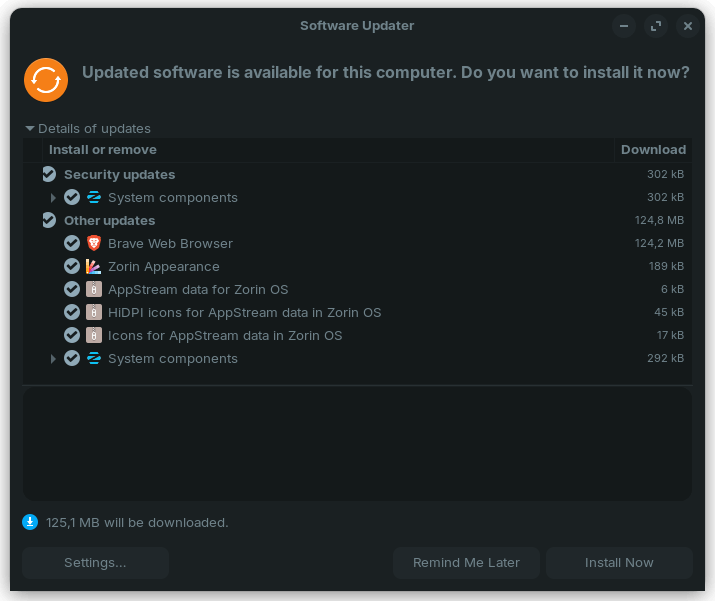Uncheck Icons for AppStream data in Zorin OS checkbox
The image size is (715, 601).
click(72, 335)
